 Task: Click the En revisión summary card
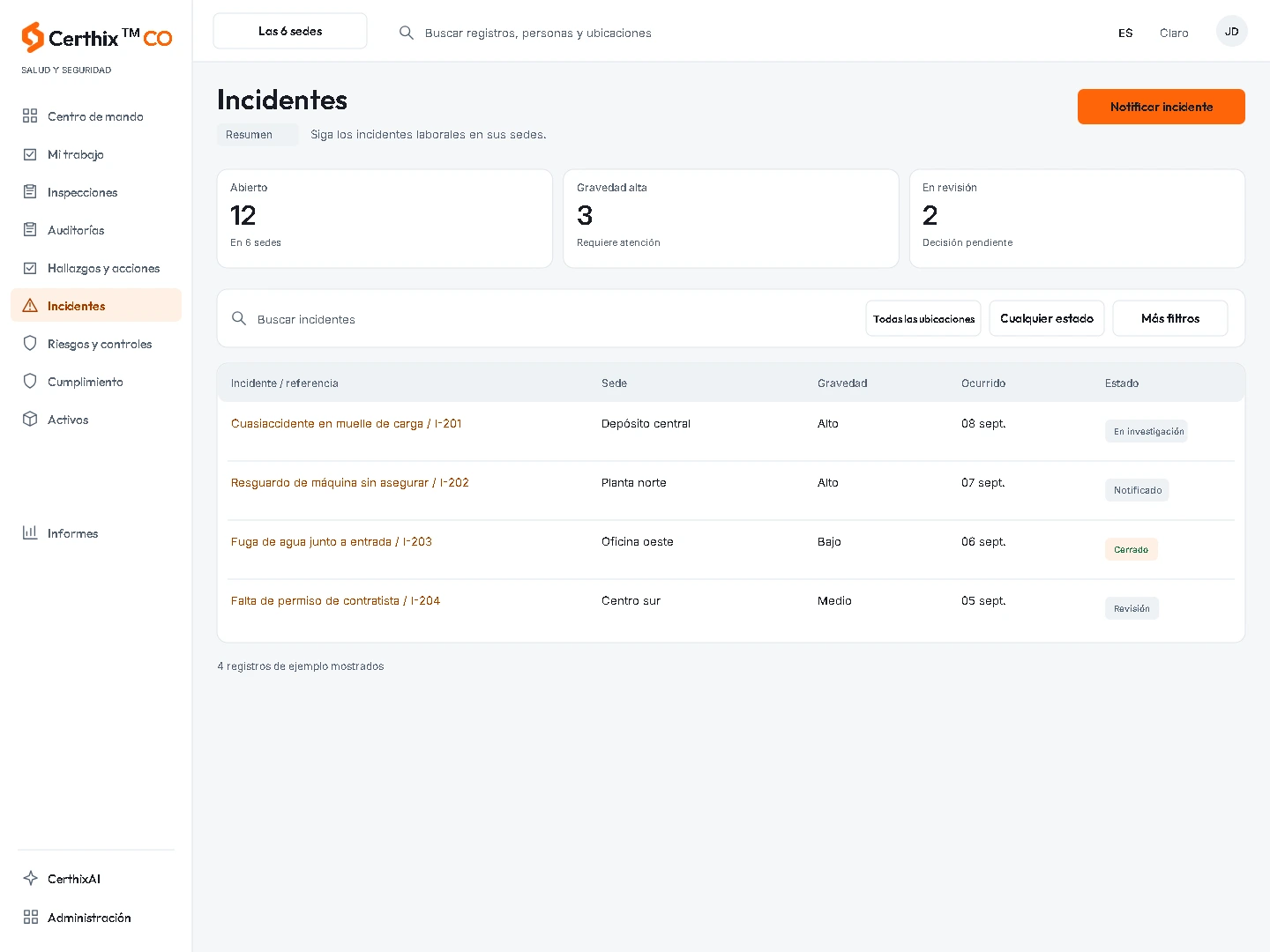pos(1077,219)
